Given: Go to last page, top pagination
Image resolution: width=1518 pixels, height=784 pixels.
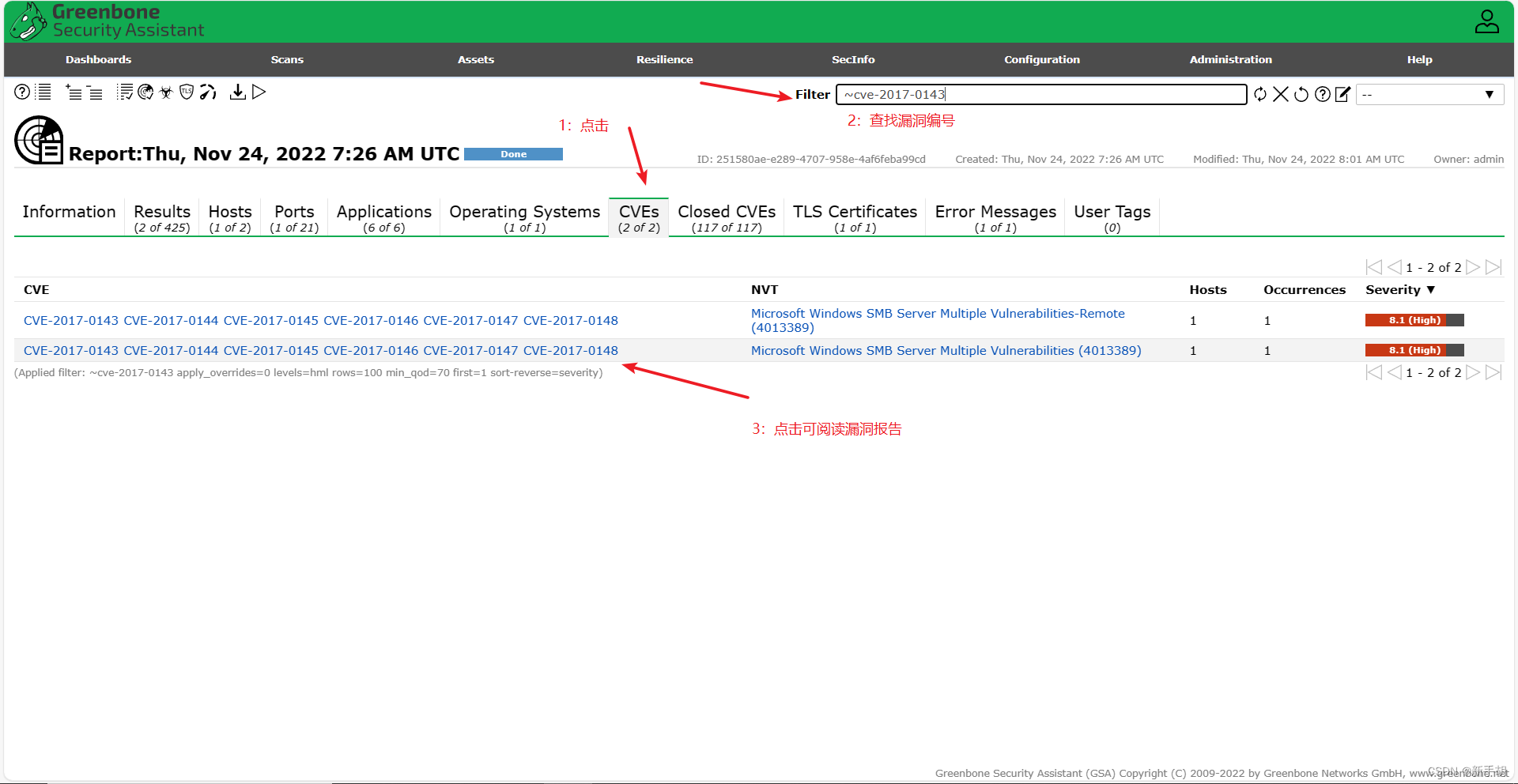Looking at the screenshot, I should 1493,267.
